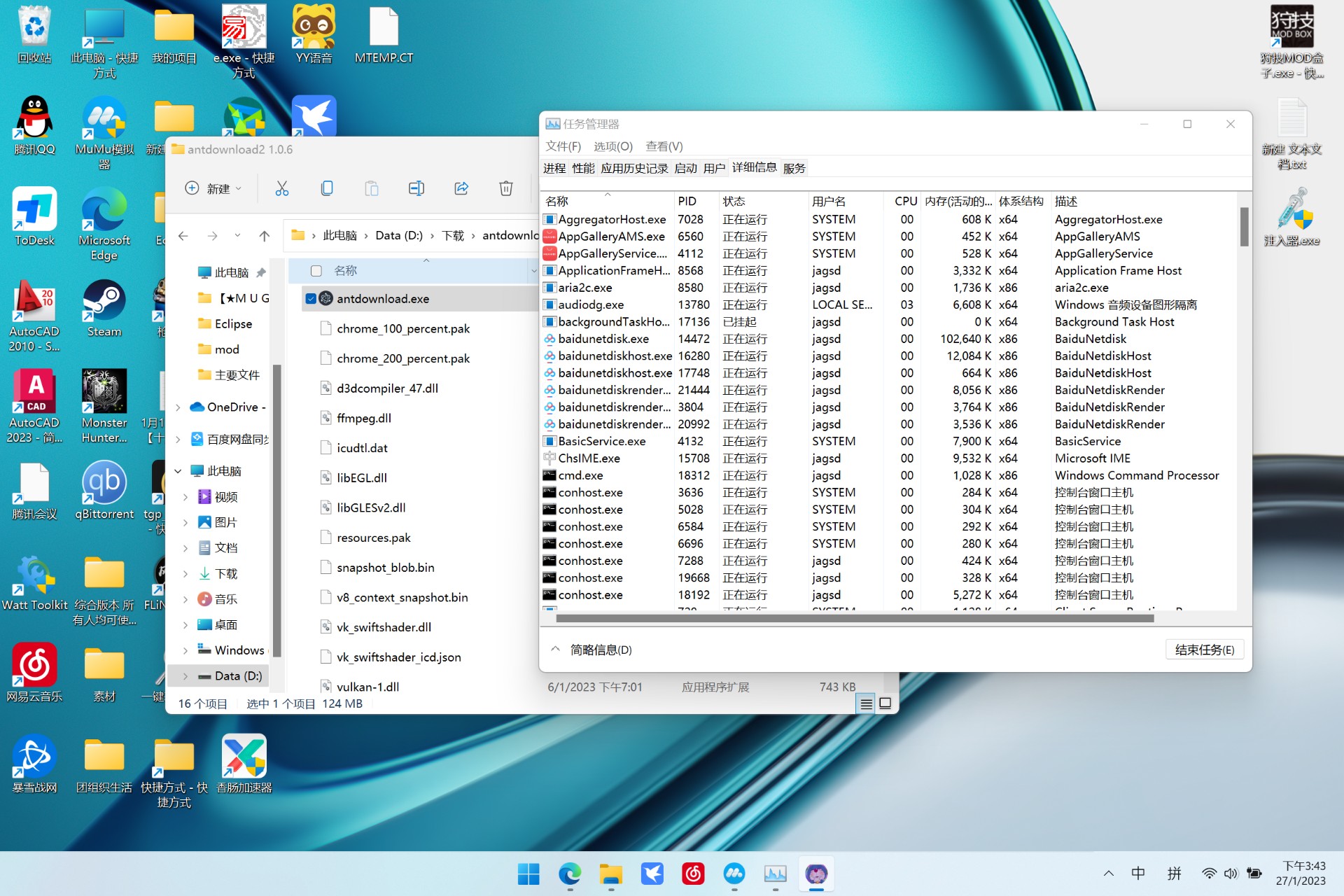Open File Explorer from the taskbar

611,874
